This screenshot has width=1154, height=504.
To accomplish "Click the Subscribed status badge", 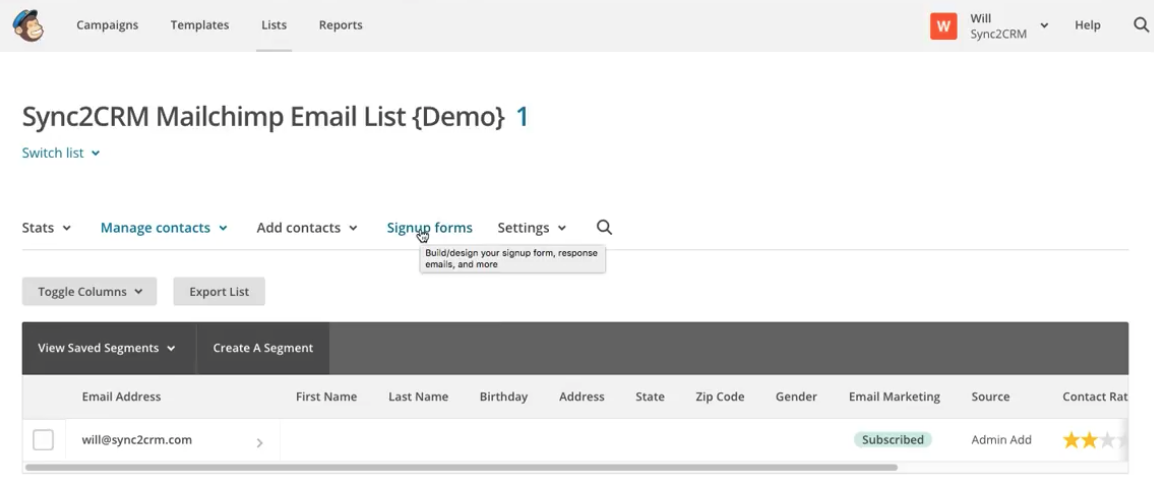I will [892, 440].
